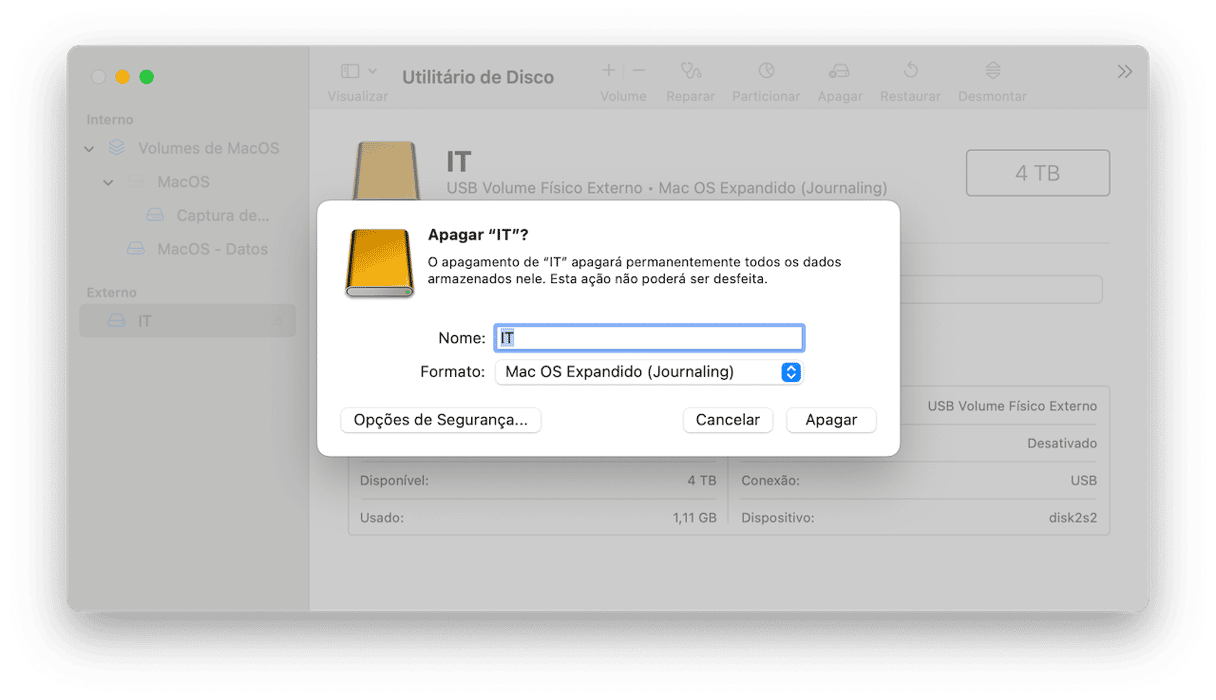Viewport: 1216px width, 700px height.
Task: Confirm erase with the Apagar button
Action: point(831,420)
